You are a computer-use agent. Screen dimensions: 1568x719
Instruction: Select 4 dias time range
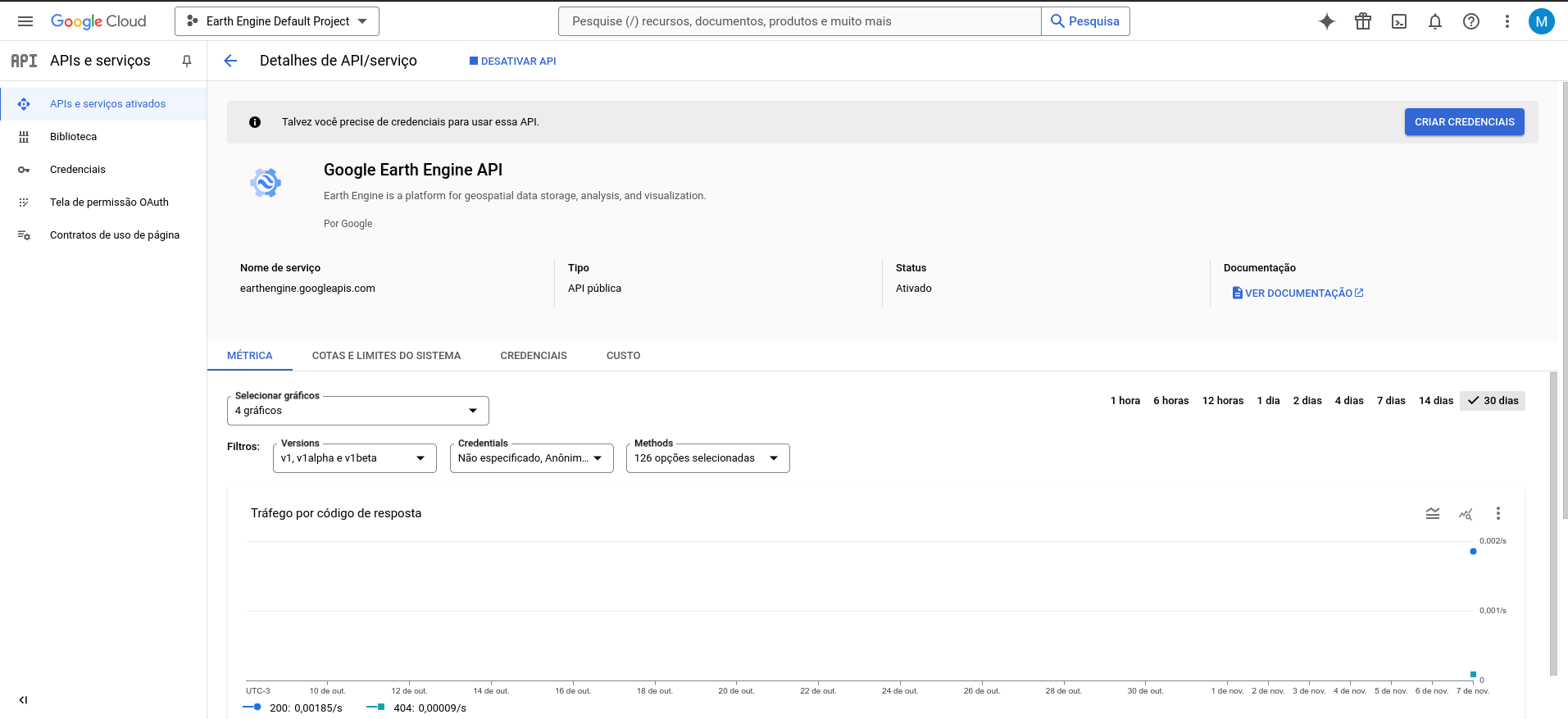(1349, 401)
